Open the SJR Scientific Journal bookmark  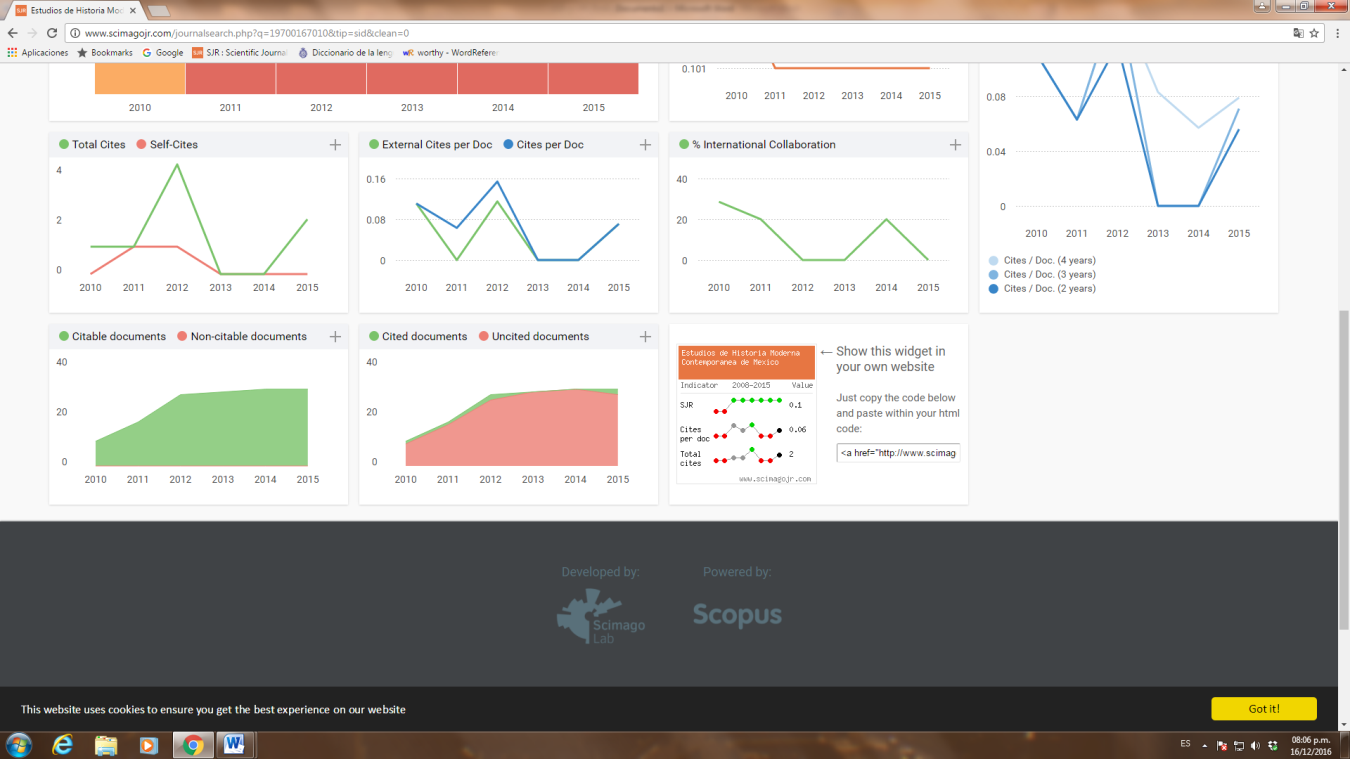click(x=240, y=53)
